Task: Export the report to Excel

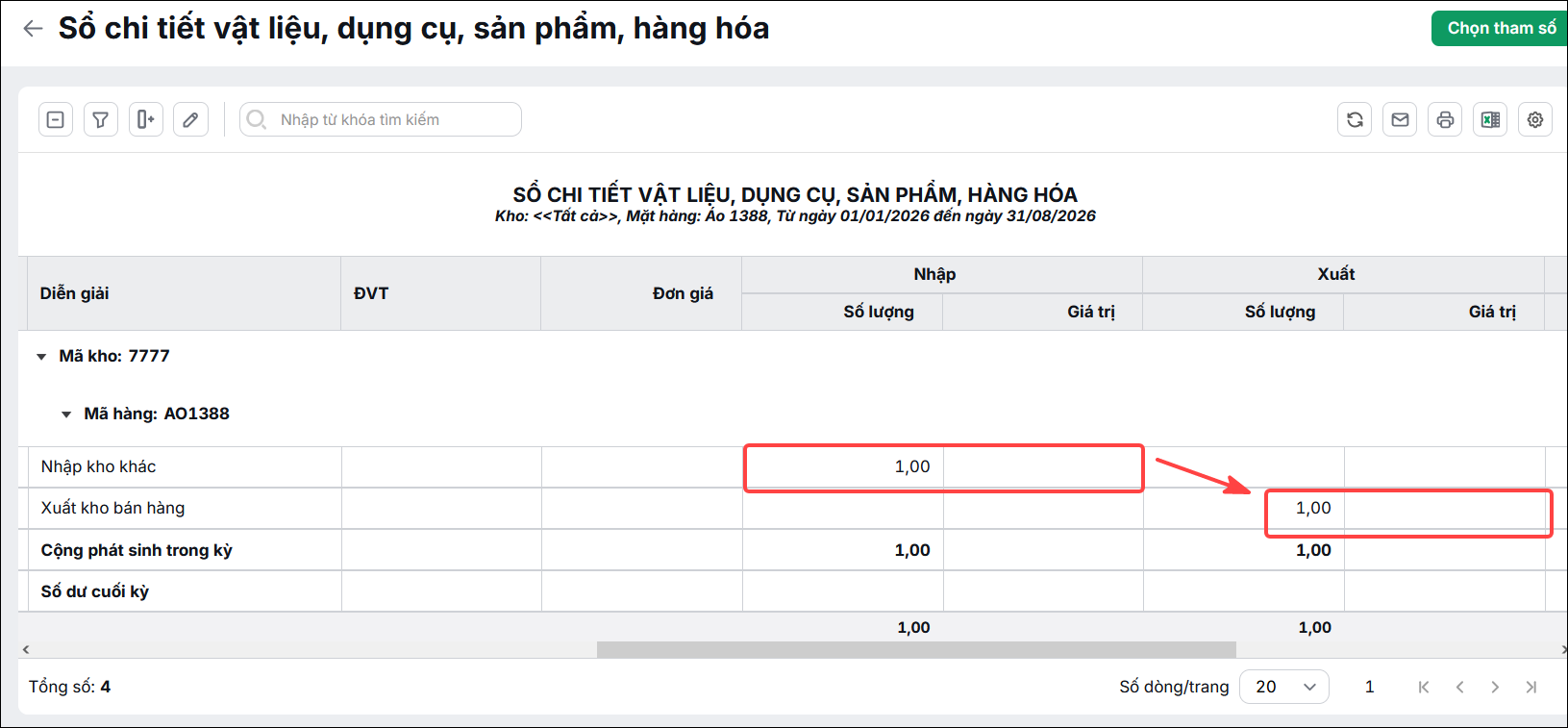Action: (1490, 119)
